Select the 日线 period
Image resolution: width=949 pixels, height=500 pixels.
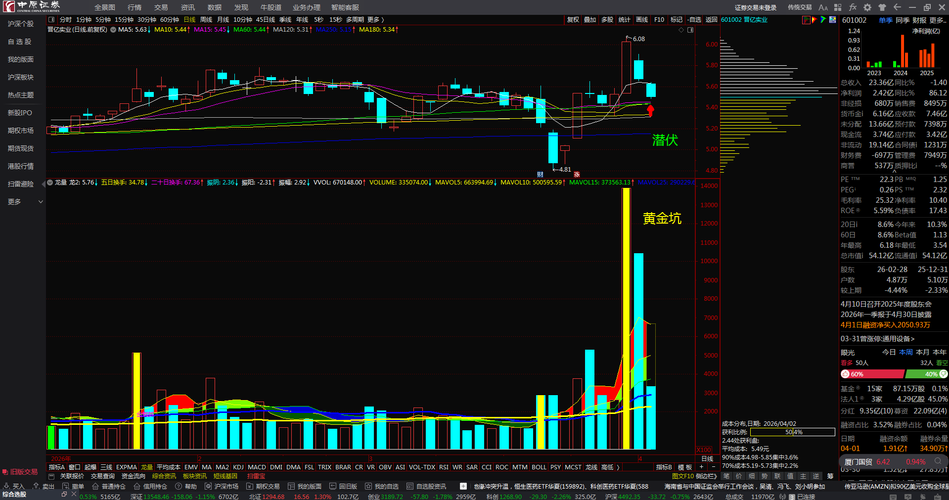tap(189, 20)
